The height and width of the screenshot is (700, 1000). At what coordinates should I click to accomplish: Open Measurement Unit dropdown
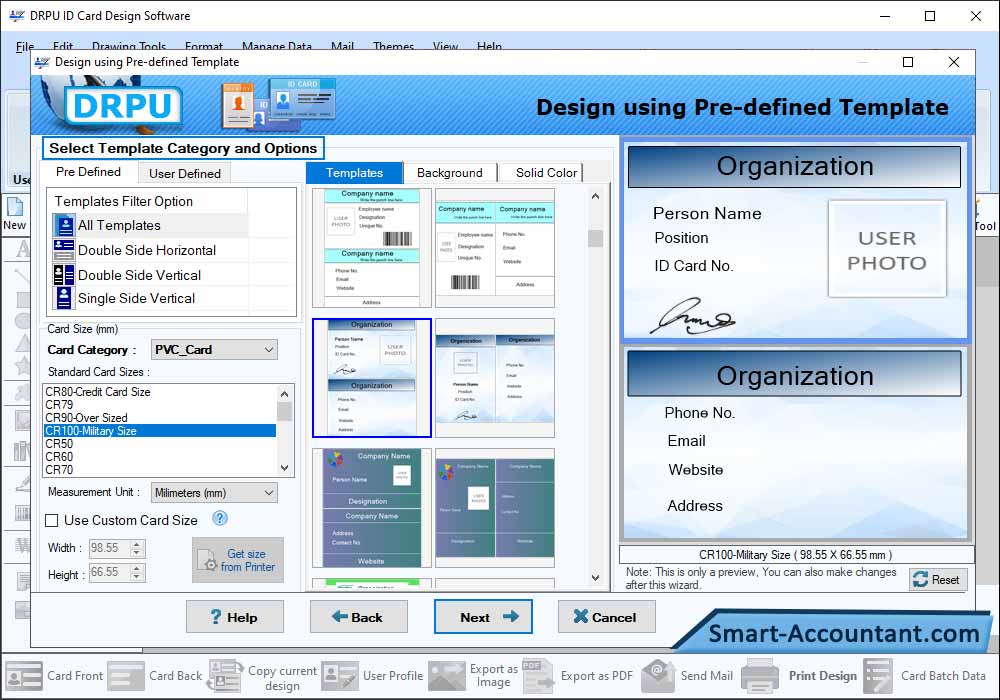[214, 493]
